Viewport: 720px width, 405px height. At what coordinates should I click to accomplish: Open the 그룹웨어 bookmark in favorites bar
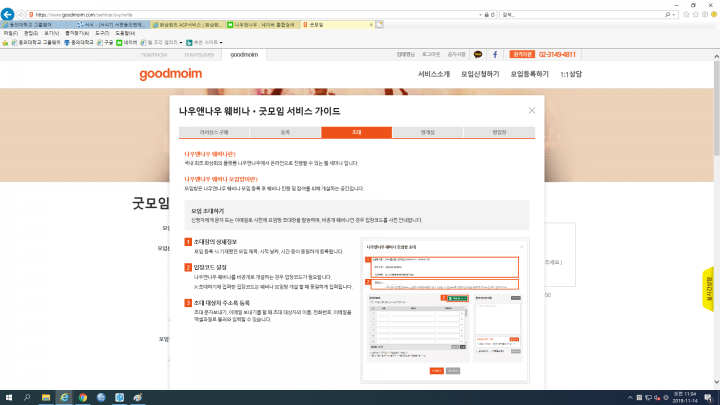click(x=36, y=43)
